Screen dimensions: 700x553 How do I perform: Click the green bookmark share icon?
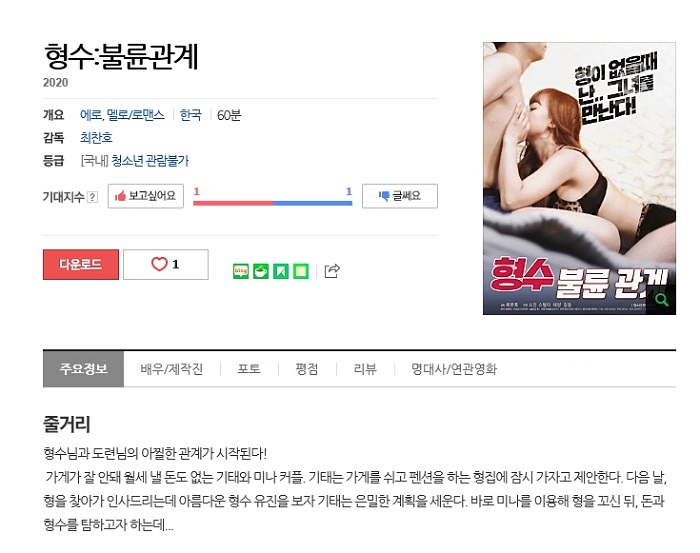pyautogui.click(x=281, y=271)
